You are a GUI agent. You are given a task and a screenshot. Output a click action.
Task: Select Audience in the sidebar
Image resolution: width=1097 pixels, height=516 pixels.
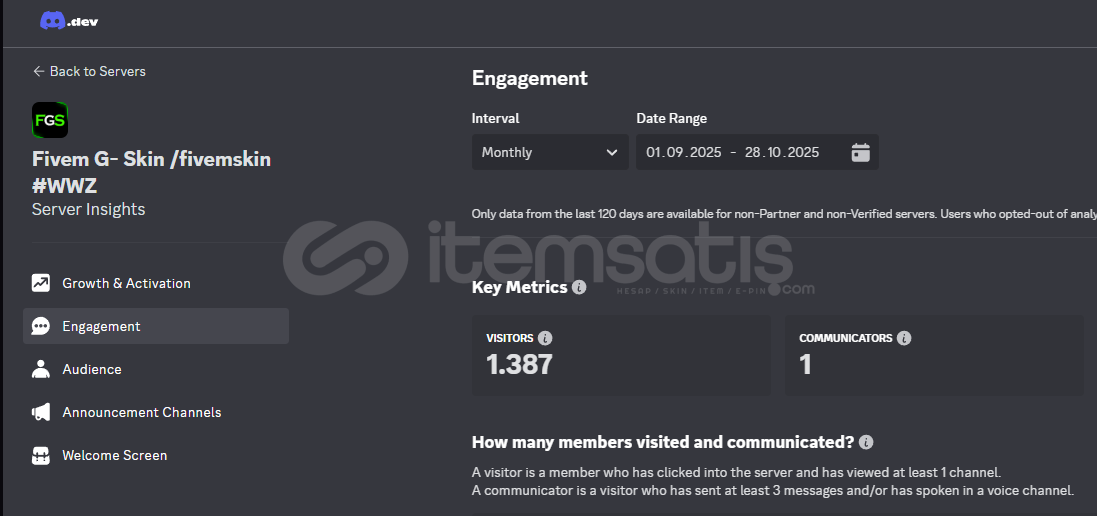pyautogui.click(x=92, y=369)
